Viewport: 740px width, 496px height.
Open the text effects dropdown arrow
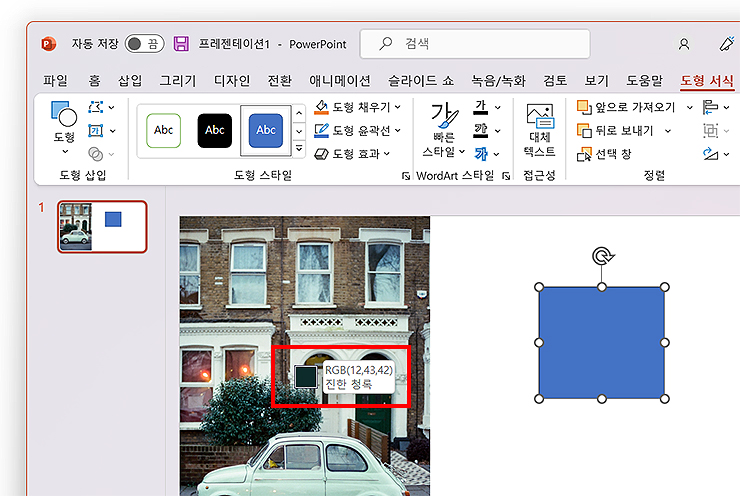[x=496, y=154]
